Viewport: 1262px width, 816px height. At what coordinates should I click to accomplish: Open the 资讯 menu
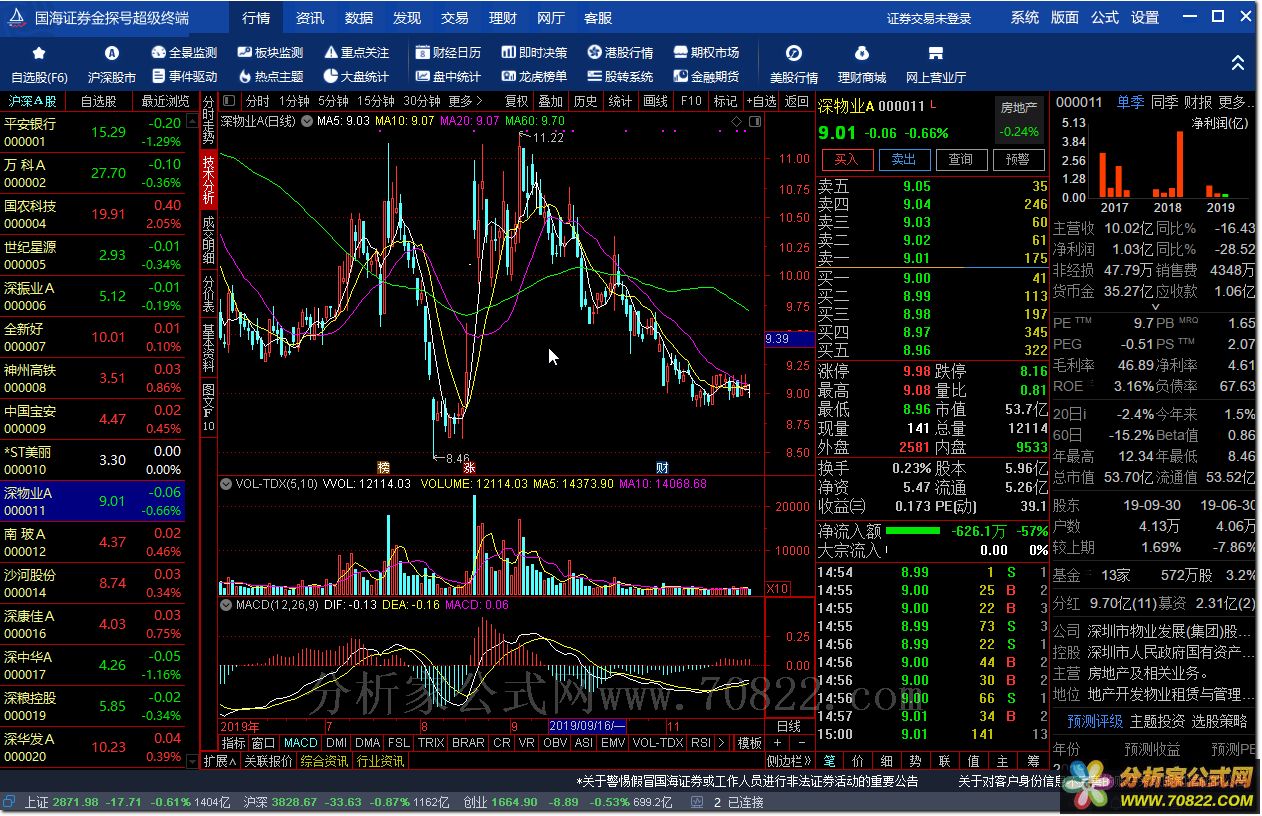[310, 18]
